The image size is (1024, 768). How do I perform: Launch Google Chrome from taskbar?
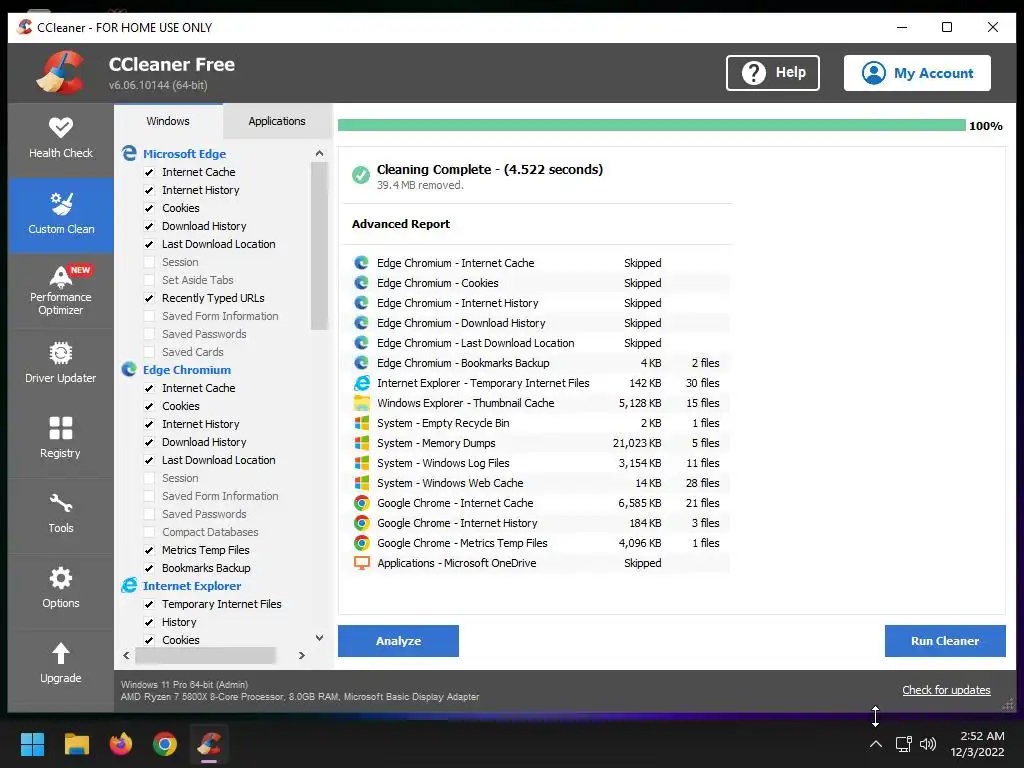165,744
